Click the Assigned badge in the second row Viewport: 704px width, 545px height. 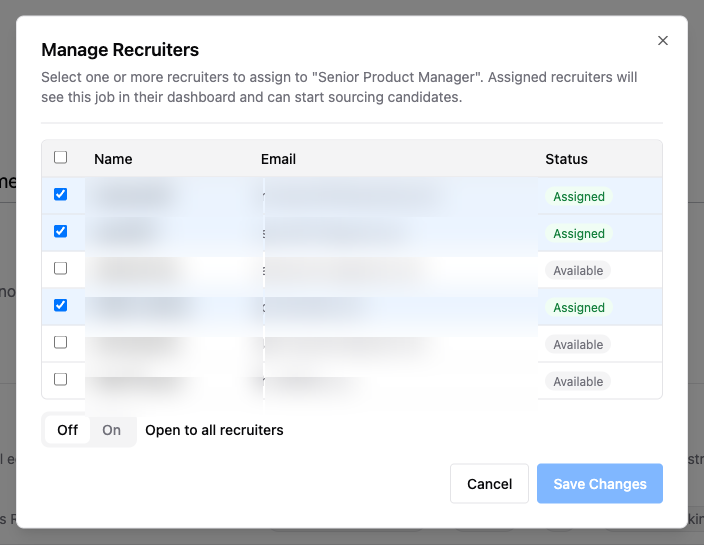click(579, 233)
